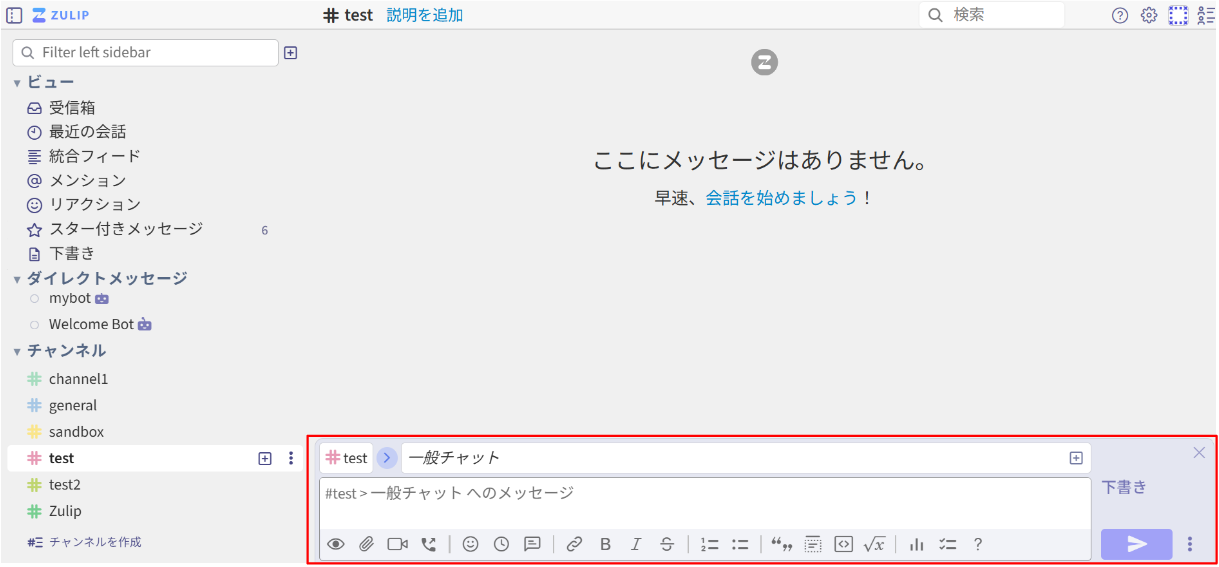Click チャンネルを作成 link
The width and height of the screenshot is (1219, 567).
[x=95, y=542]
